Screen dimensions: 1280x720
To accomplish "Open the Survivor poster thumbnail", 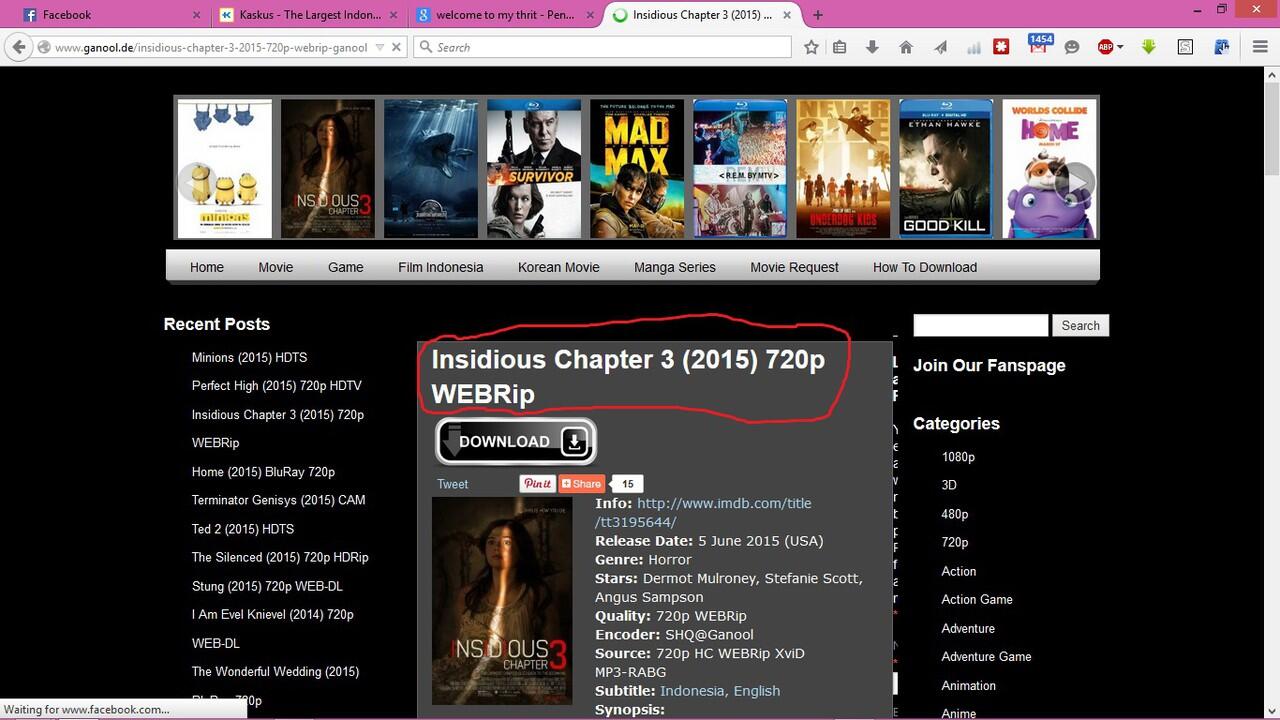I will (533, 168).
